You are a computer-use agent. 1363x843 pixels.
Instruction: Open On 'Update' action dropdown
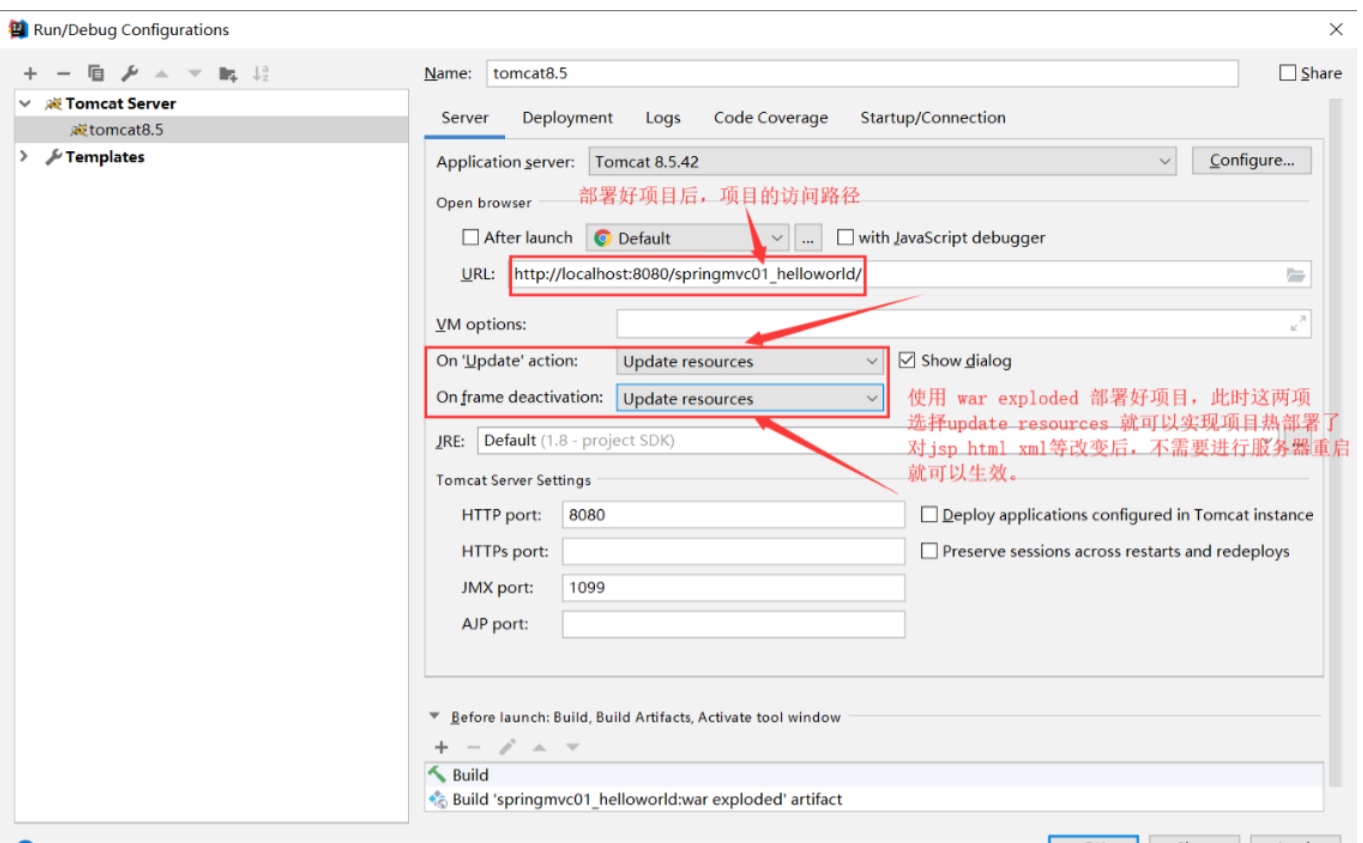750,361
